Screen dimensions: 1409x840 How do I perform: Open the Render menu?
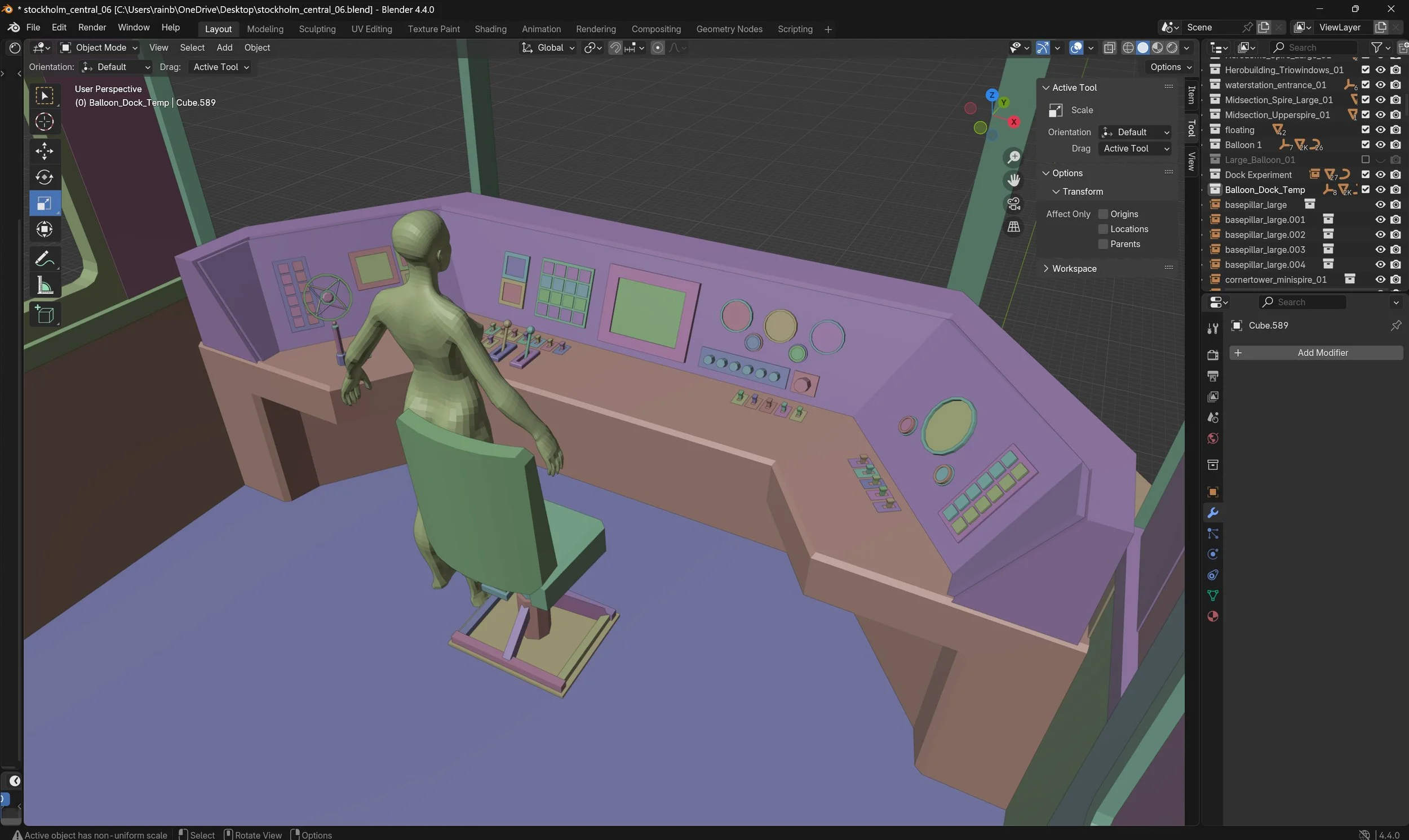point(92,27)
